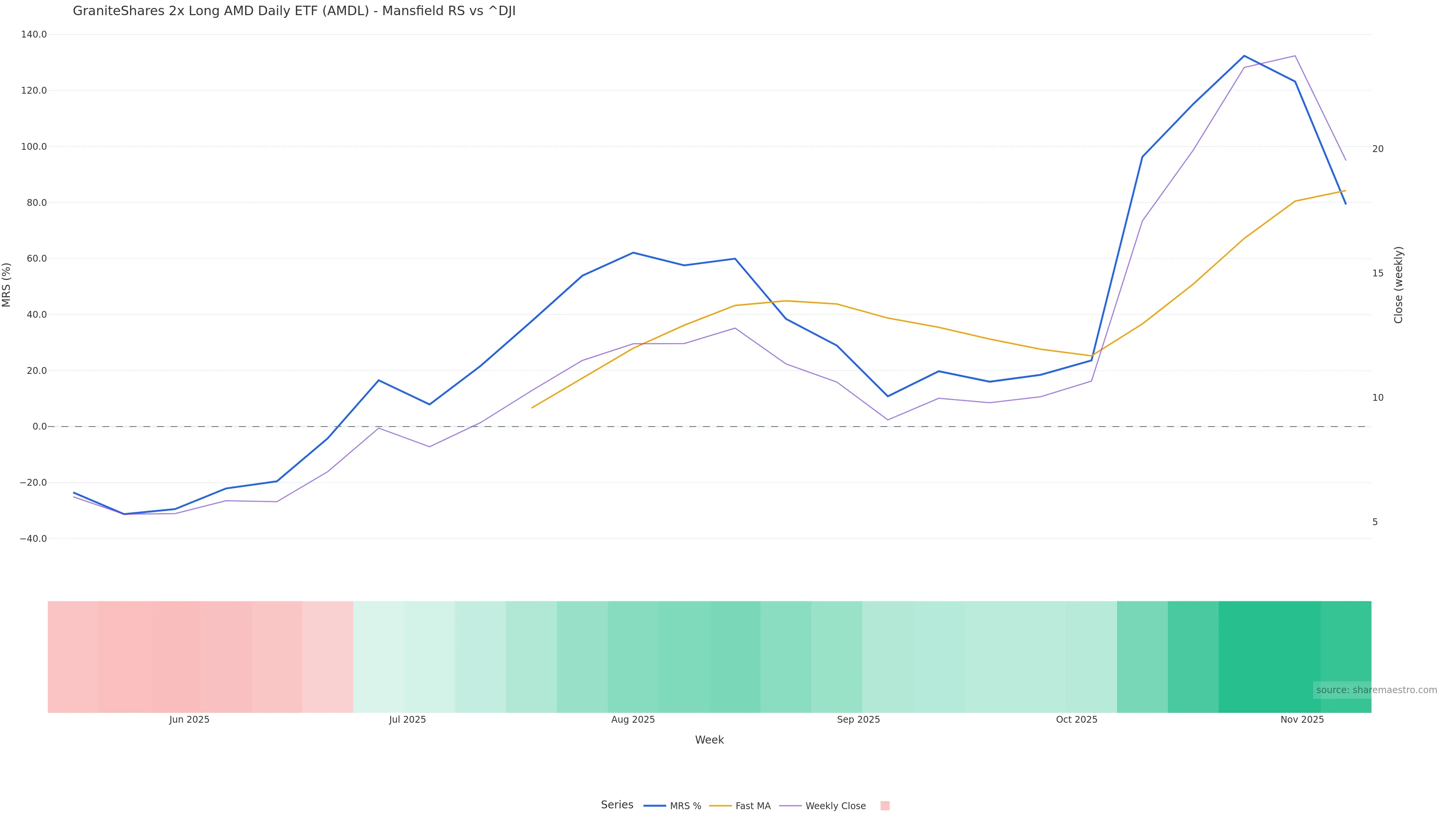This screenshot has width=1456, height=819.
Task: Toggle the MRS % series in legend
Action: pos(673,806)
